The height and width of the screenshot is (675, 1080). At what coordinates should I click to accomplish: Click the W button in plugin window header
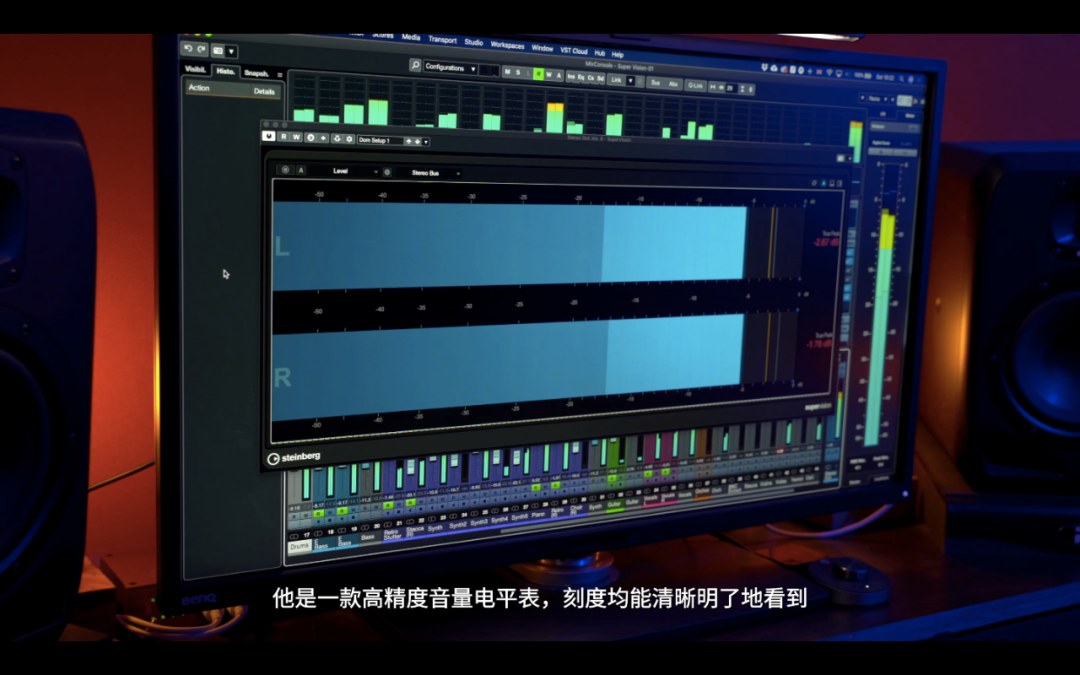[296, 138]
